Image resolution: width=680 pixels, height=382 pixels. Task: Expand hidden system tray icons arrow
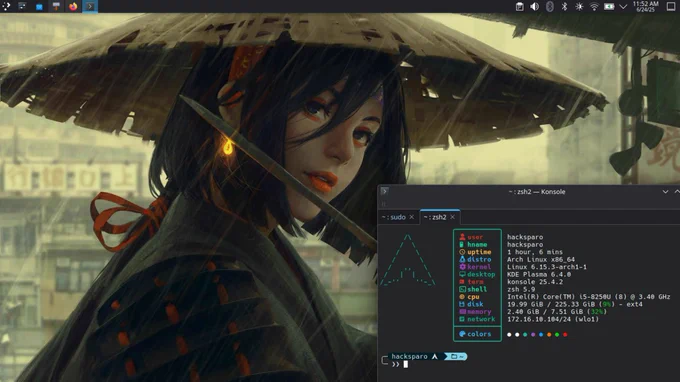[x=623, y=7]
